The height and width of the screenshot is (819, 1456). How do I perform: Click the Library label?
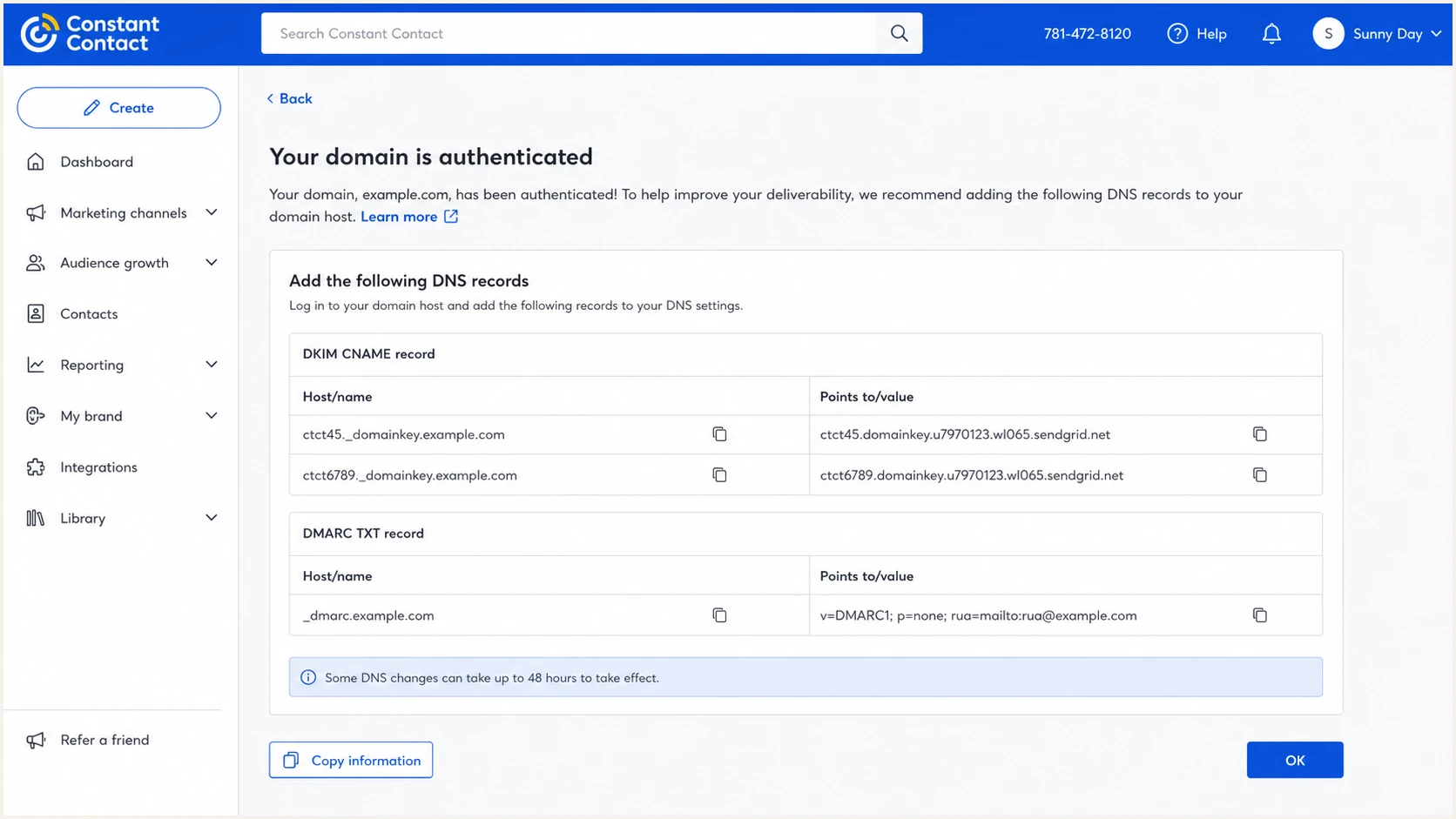[x=83, y=518]
